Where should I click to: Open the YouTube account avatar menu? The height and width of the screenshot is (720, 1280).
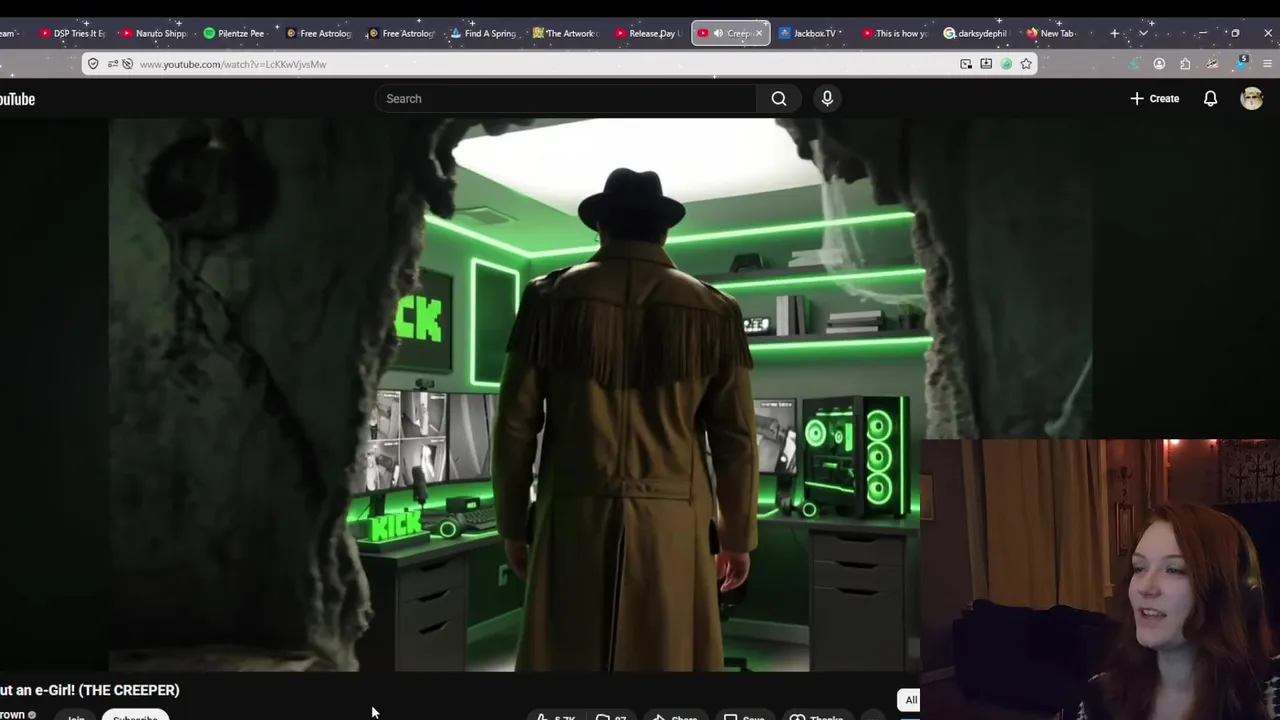point(1252,98)
